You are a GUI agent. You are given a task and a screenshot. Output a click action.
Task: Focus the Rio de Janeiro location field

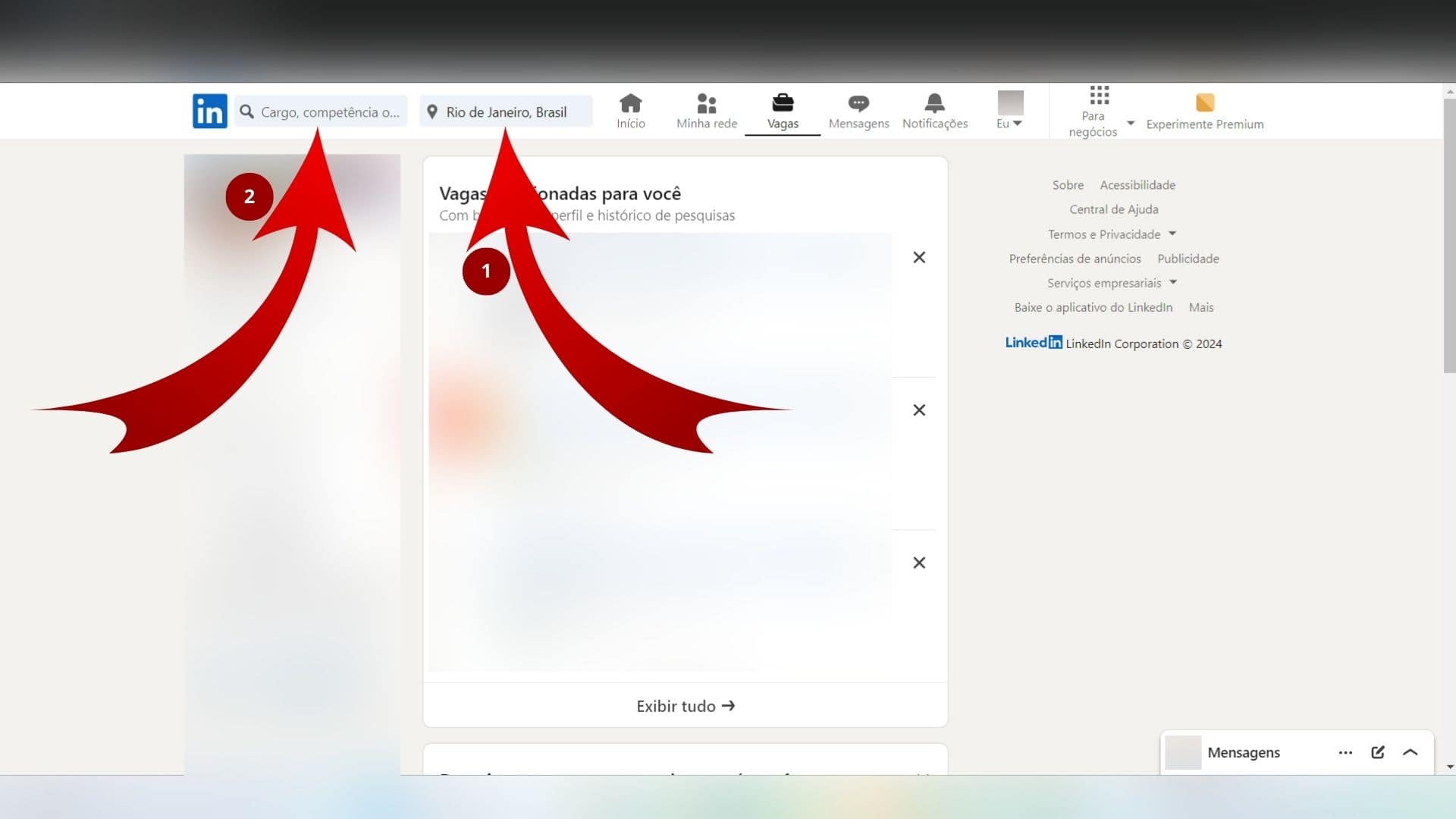click(x=506, y=111)
